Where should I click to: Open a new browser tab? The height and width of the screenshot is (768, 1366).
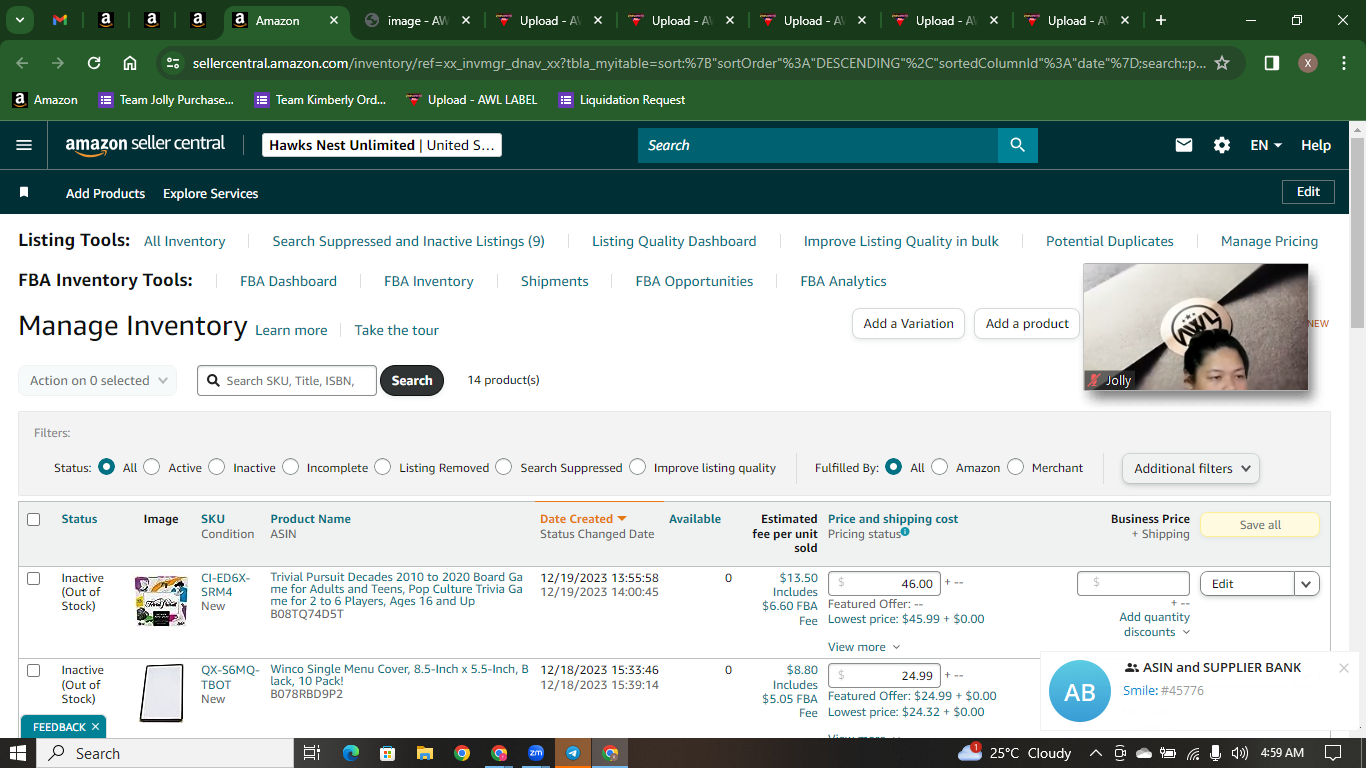coord(1161,20)
